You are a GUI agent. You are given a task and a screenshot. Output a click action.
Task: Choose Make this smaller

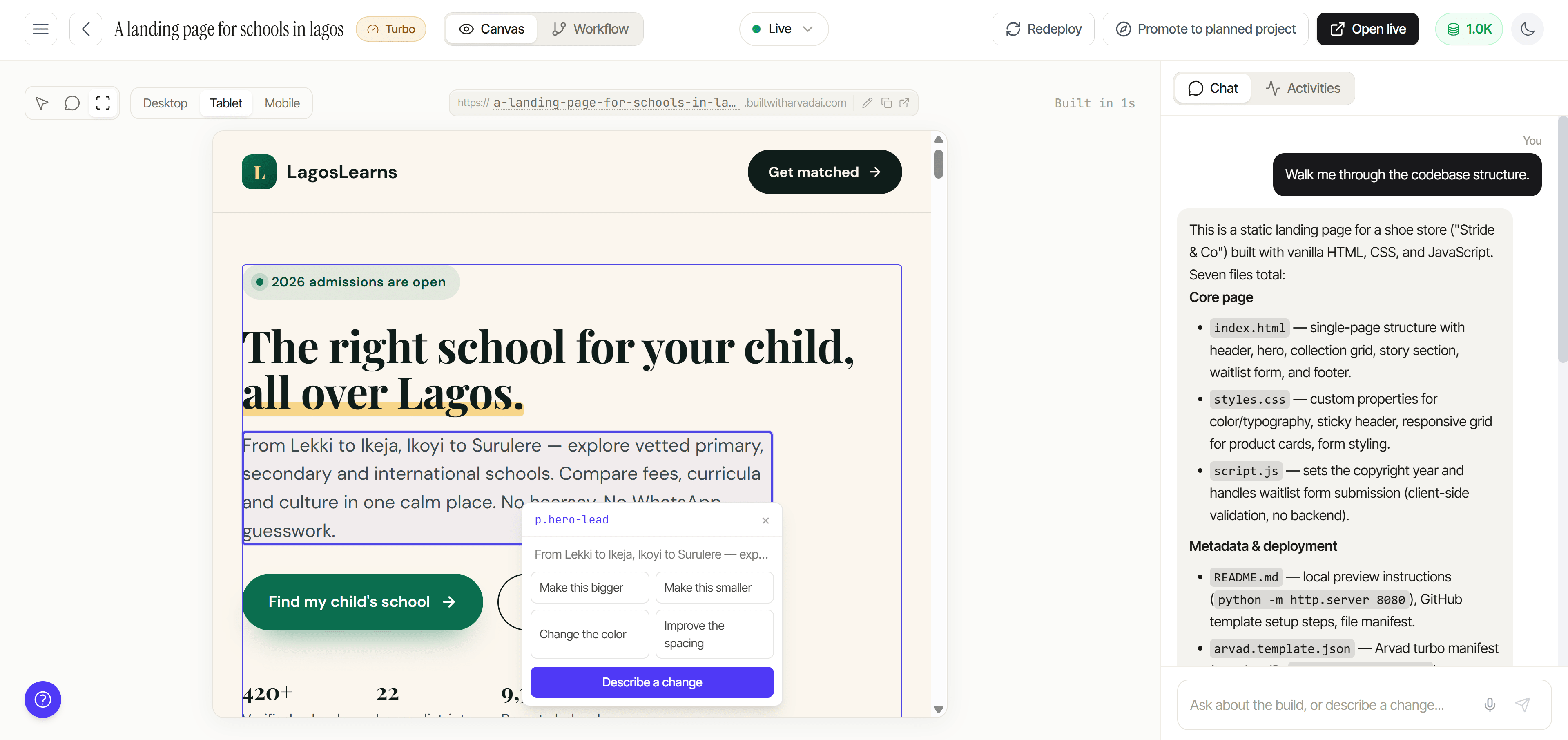[714, 588]
